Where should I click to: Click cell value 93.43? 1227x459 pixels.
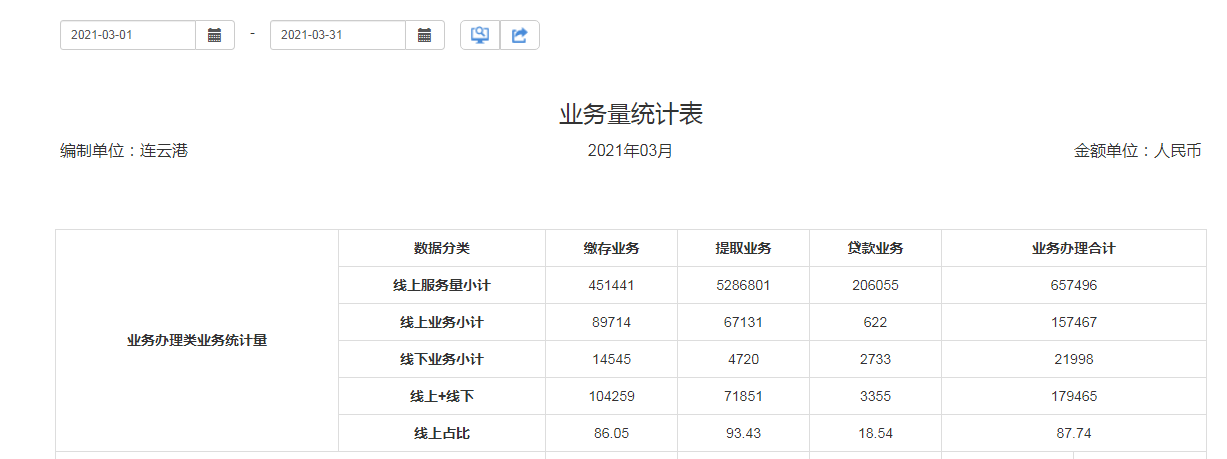743,433
